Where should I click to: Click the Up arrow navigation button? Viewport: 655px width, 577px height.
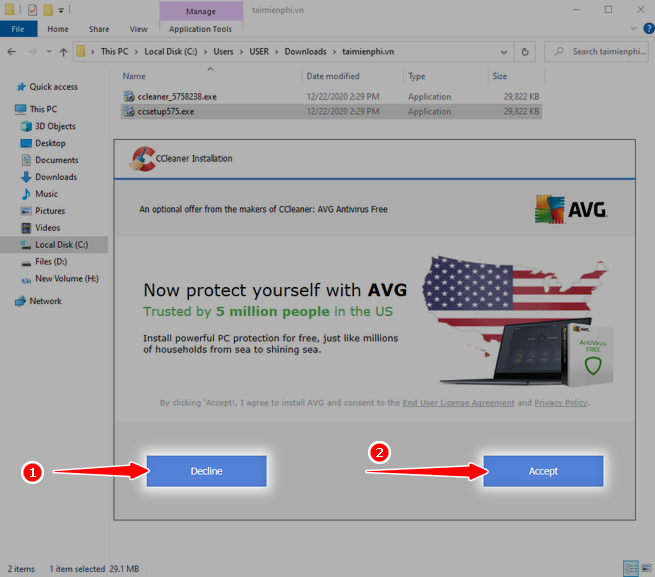(64, 50)
